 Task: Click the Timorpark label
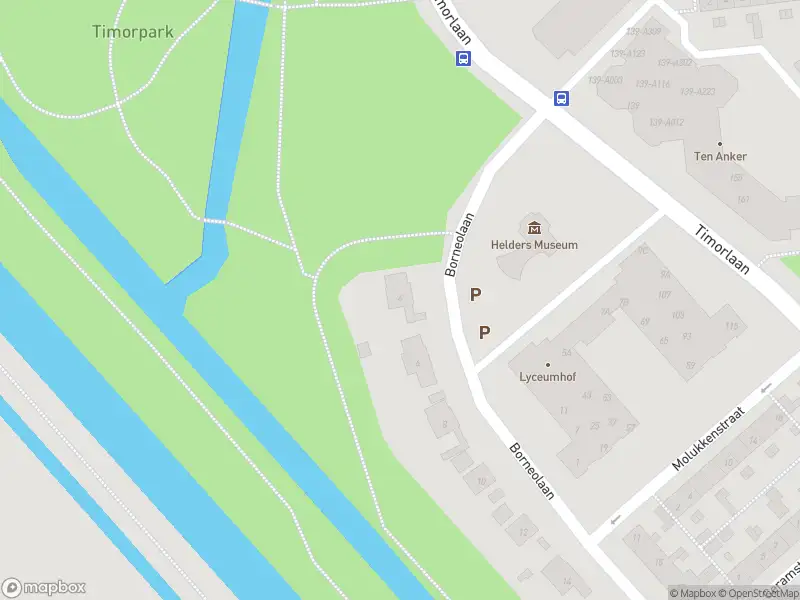click(133, 32)
